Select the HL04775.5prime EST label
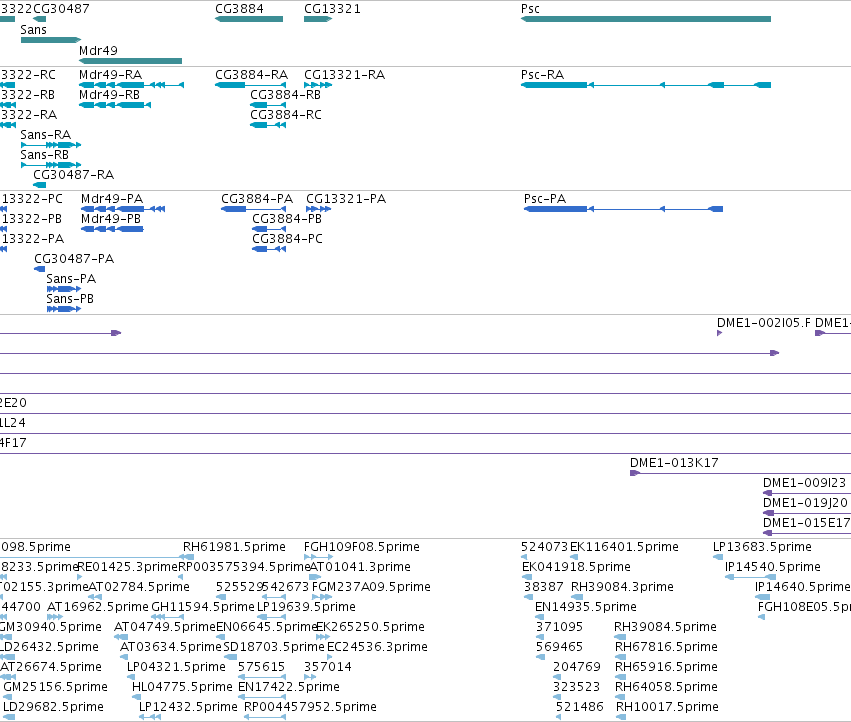 pyautogui.click(x=182, y=687)
